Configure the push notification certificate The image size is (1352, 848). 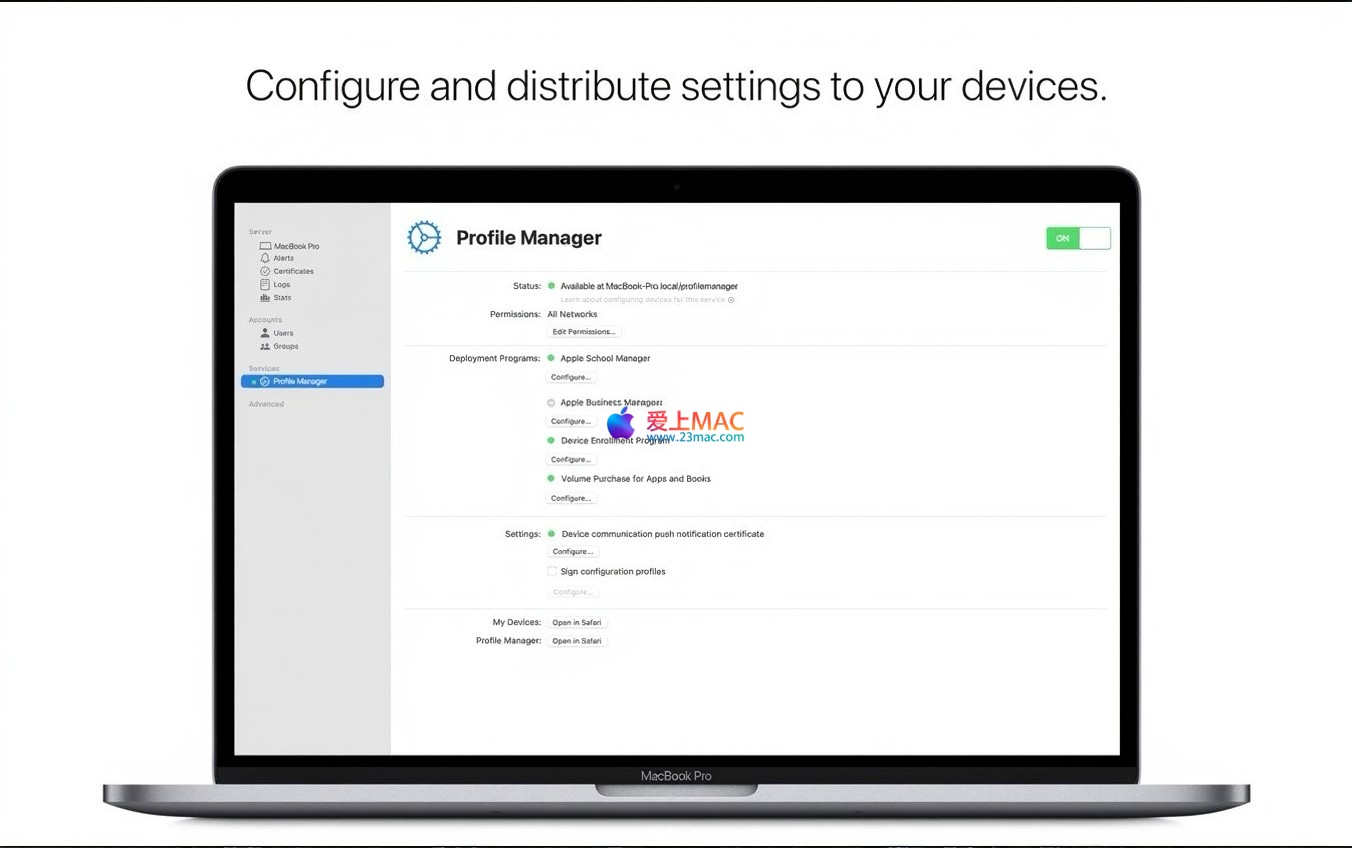tap(572, 552)
